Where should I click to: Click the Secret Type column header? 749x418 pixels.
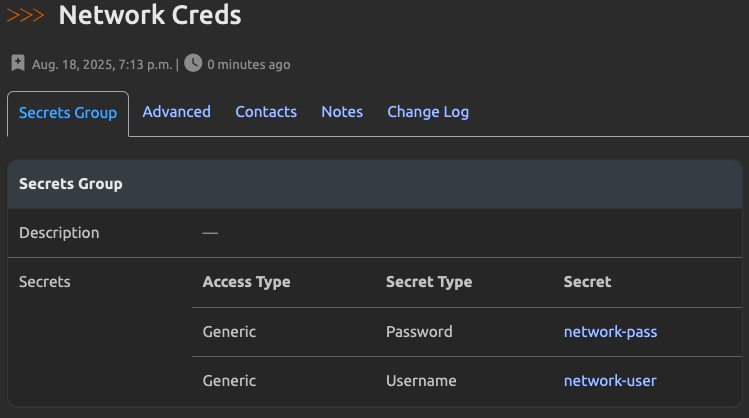click(428, 282)
